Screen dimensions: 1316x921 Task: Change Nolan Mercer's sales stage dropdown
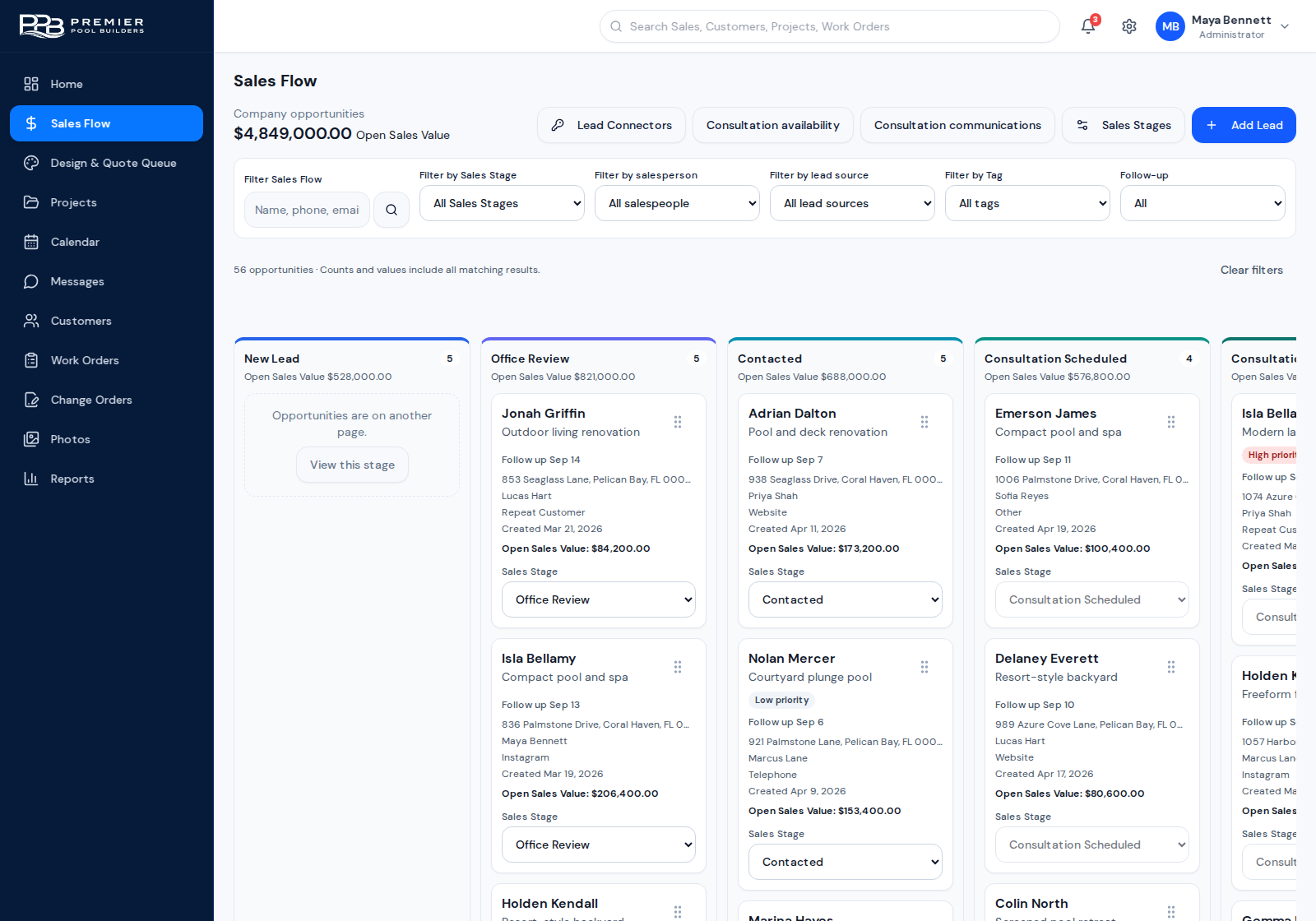pyautogui.click(x=846, y=862)
